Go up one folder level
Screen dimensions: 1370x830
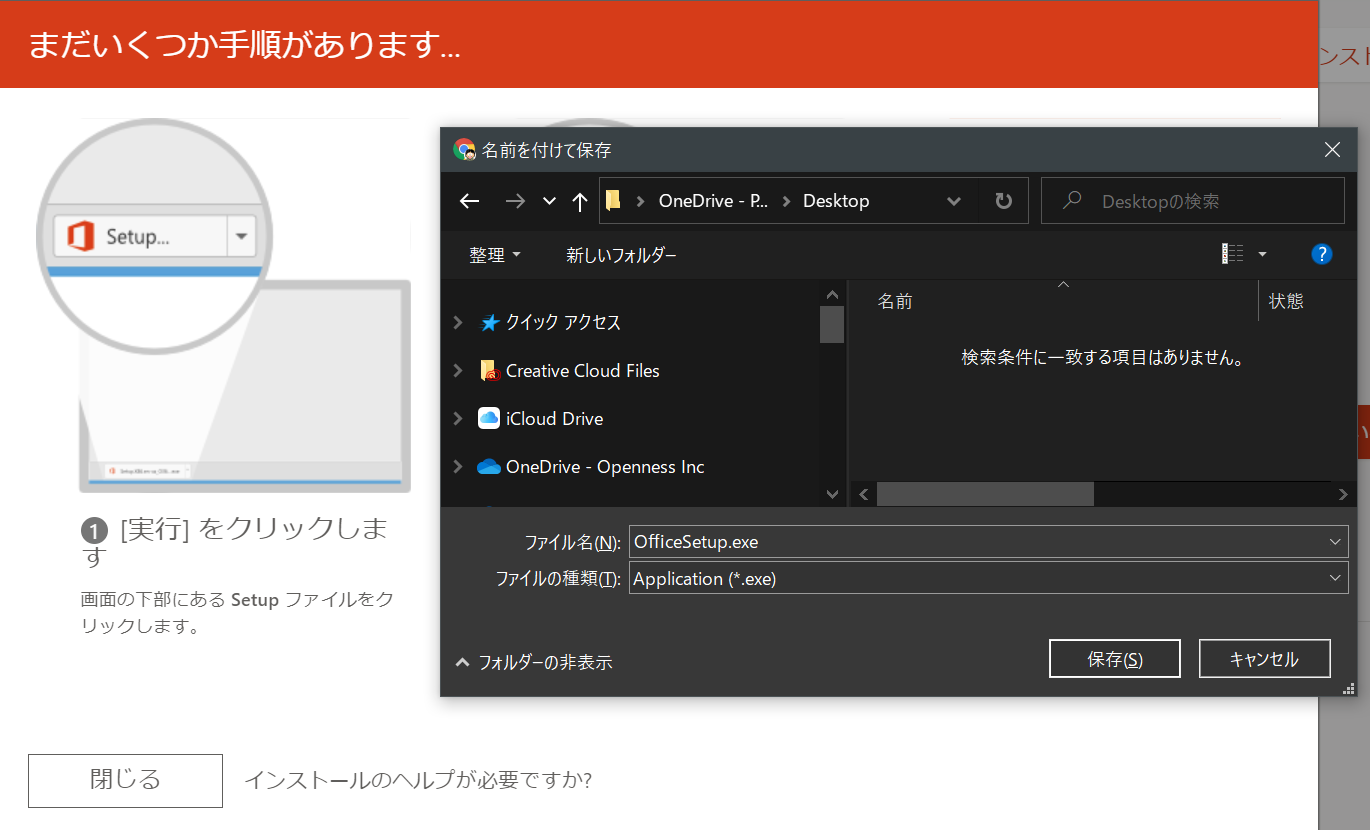(x=580, y=201)
